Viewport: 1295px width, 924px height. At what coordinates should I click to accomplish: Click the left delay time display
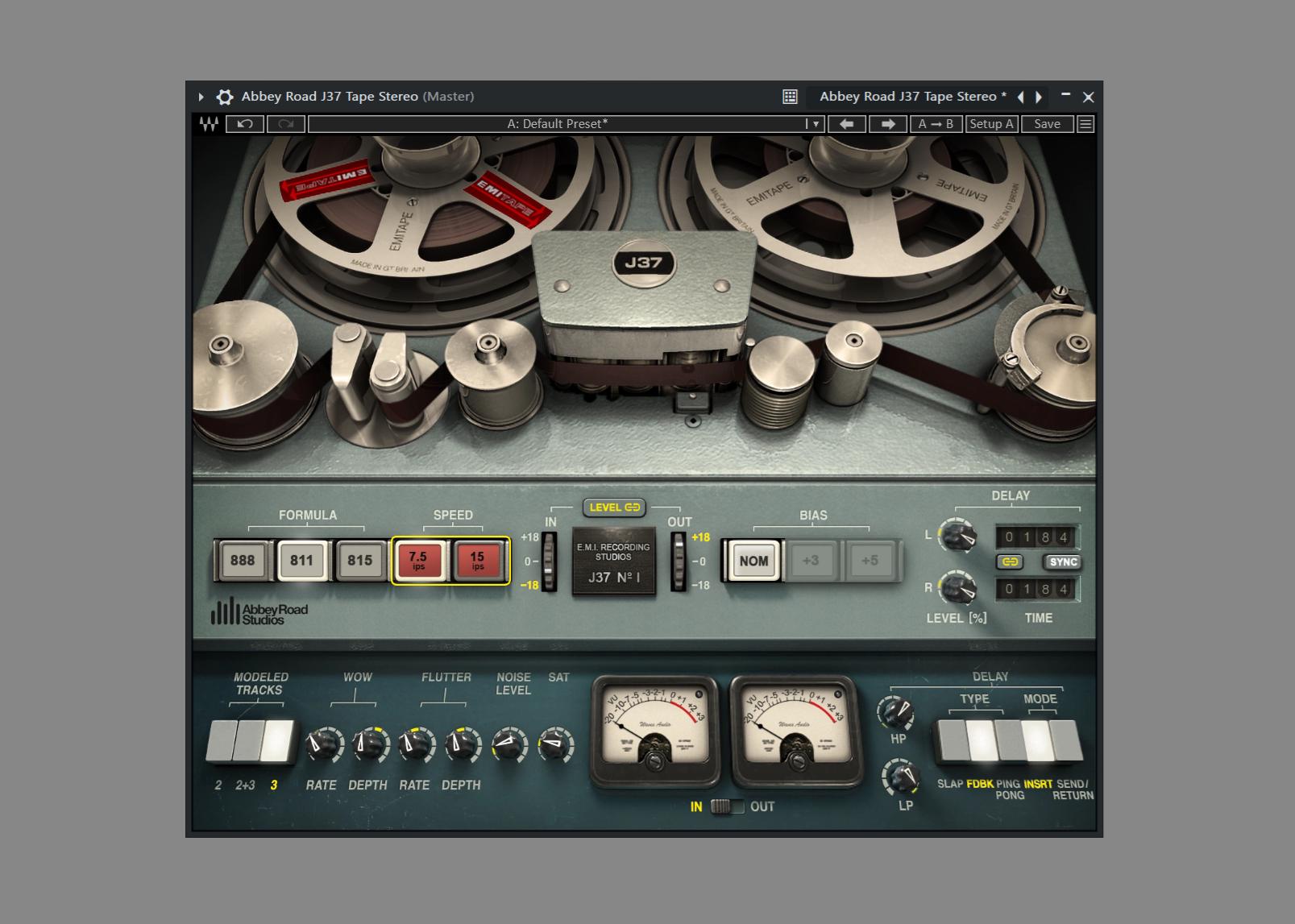(1036, 537)
